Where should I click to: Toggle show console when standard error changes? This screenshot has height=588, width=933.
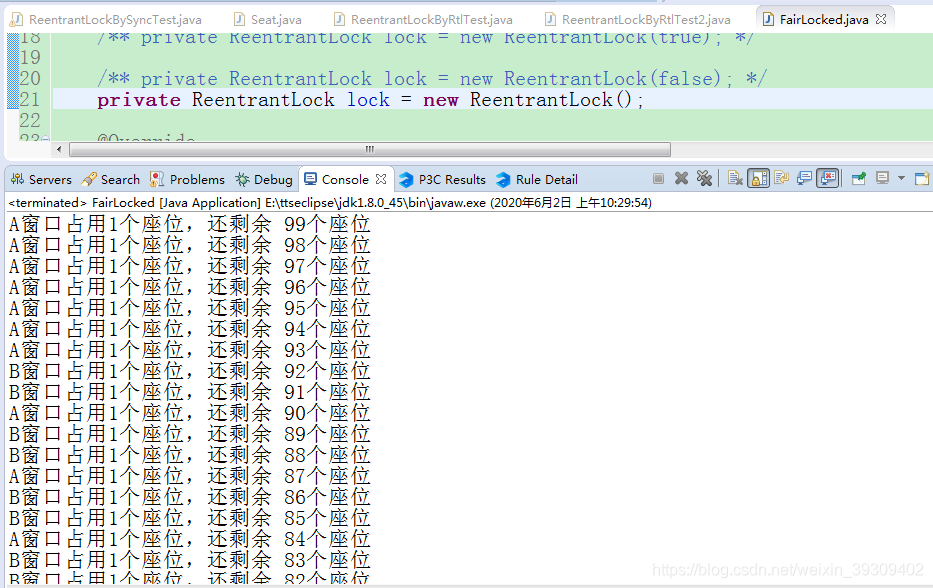828,179
